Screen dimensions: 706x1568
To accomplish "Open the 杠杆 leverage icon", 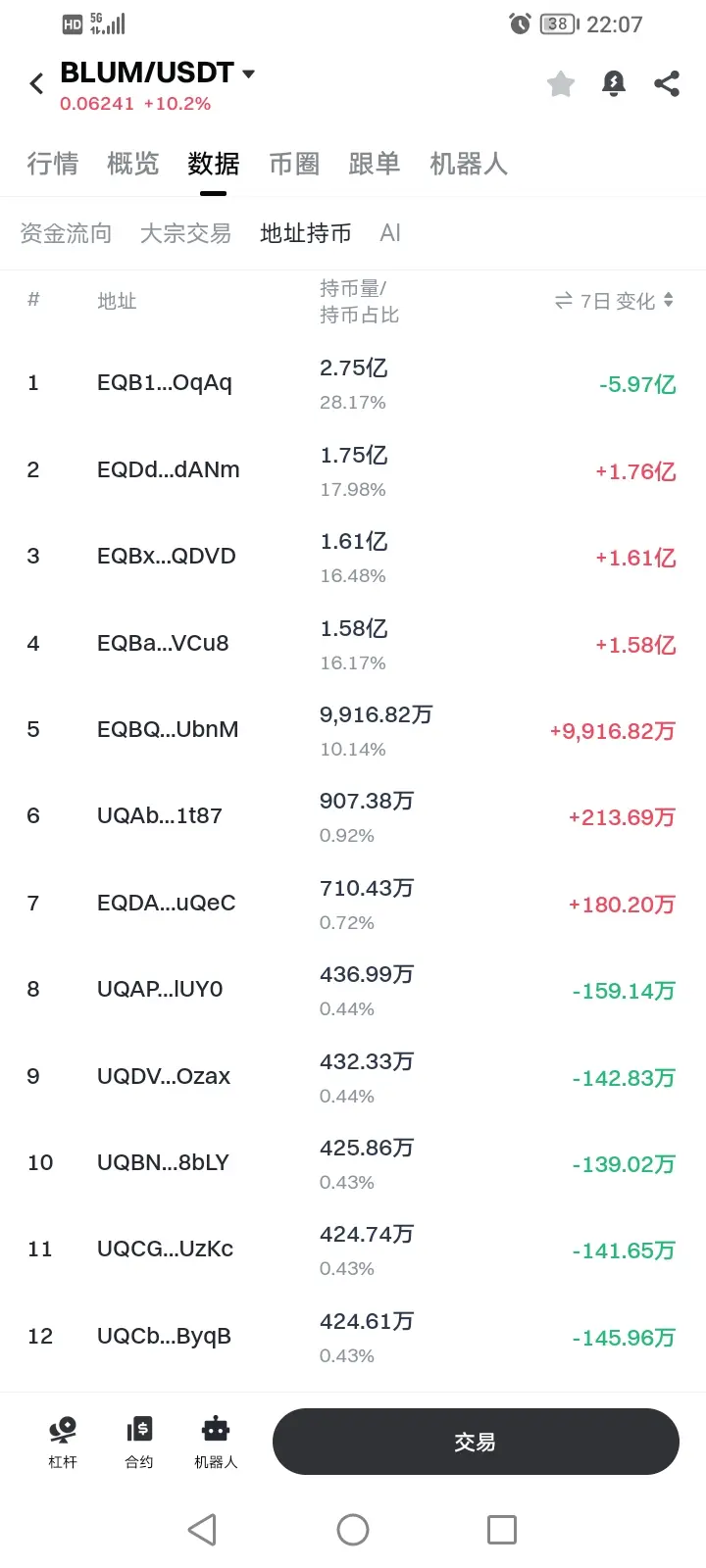I will click(x=63, y=1442).
